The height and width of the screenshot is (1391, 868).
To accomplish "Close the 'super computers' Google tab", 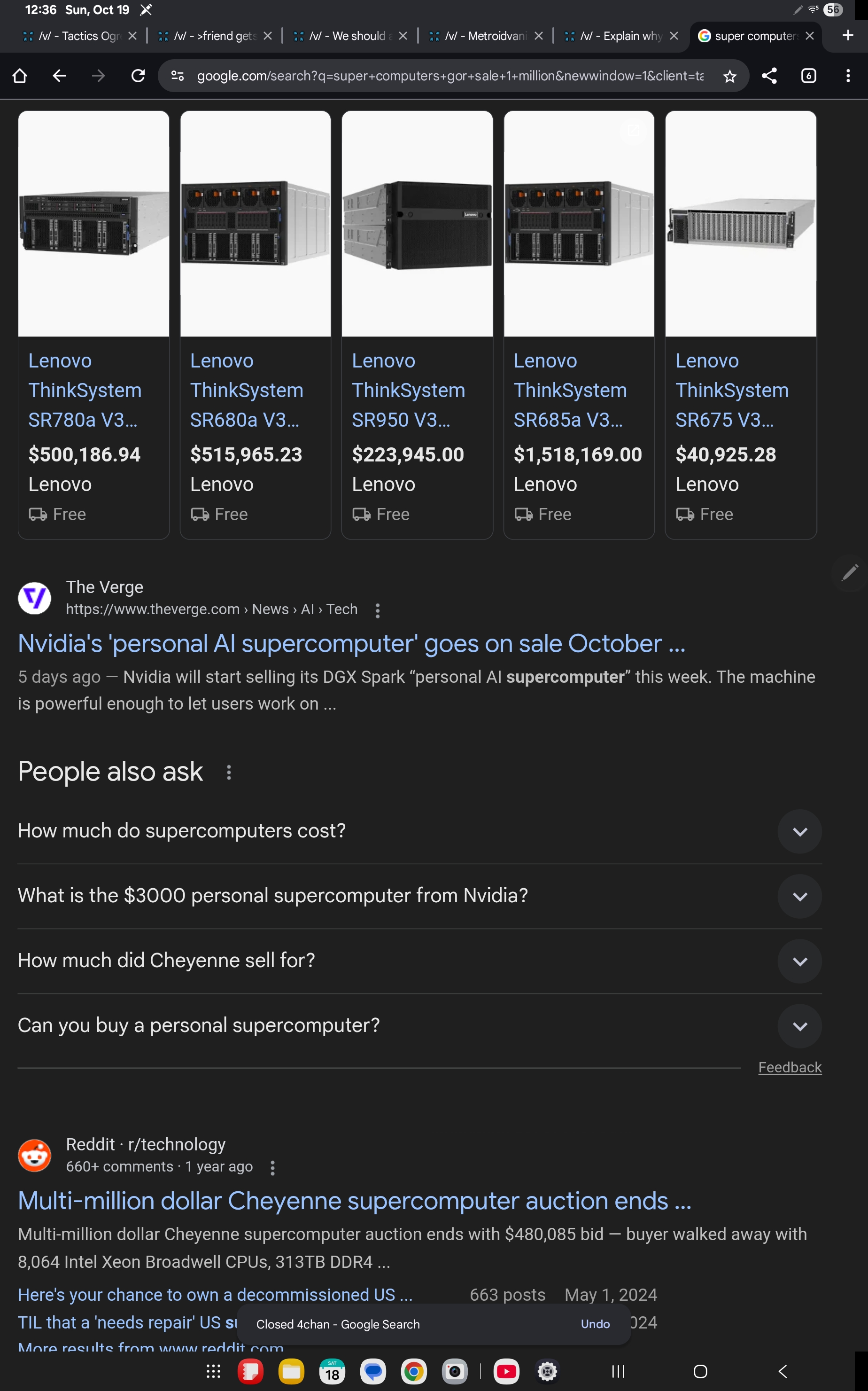I will tap(809, 36).
